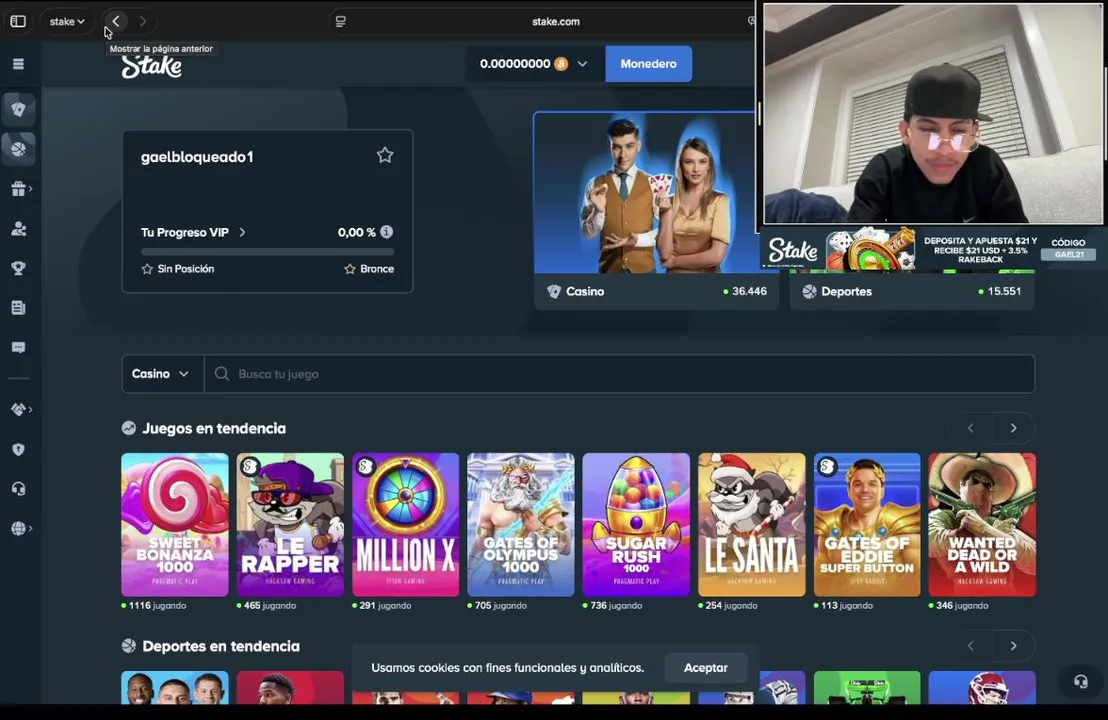Open the Wanted Dead or a Wild game
Viewport: 1108px width, 720px height.
982,524
